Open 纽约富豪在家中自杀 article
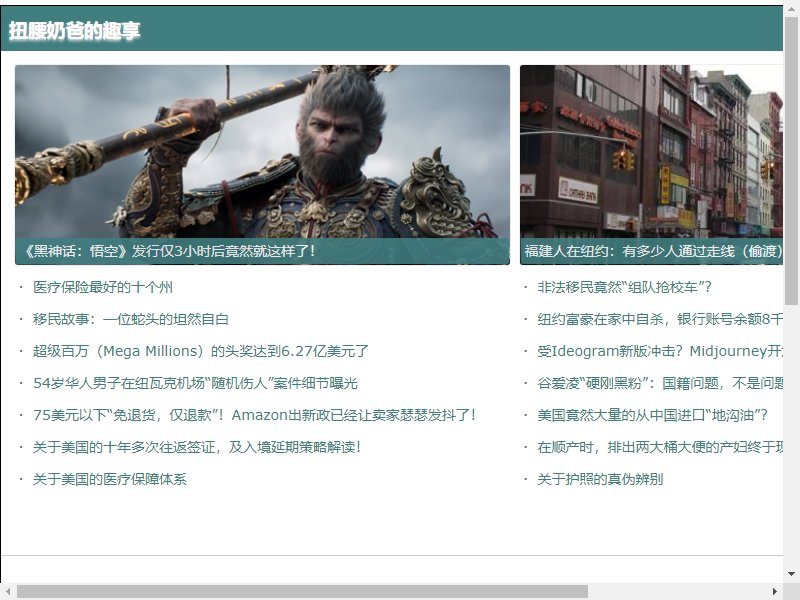This screenshot has width=800, height=600. [x=660, y=319]
